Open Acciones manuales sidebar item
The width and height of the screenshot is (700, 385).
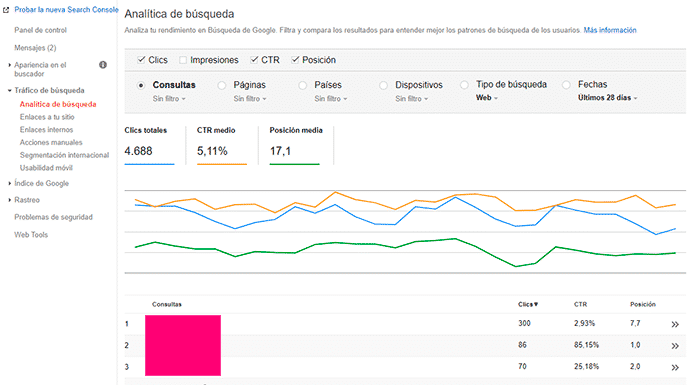[51, 142]
